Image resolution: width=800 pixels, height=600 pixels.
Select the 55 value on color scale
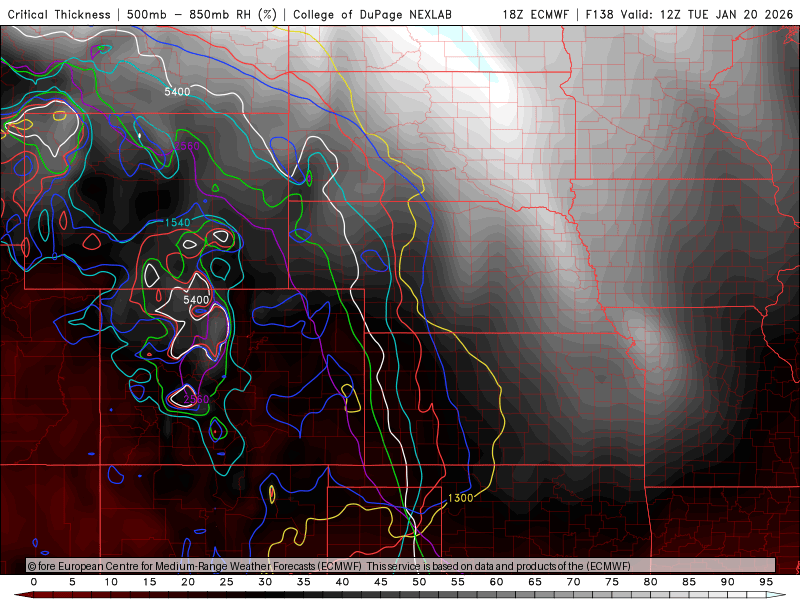point(458,582)
